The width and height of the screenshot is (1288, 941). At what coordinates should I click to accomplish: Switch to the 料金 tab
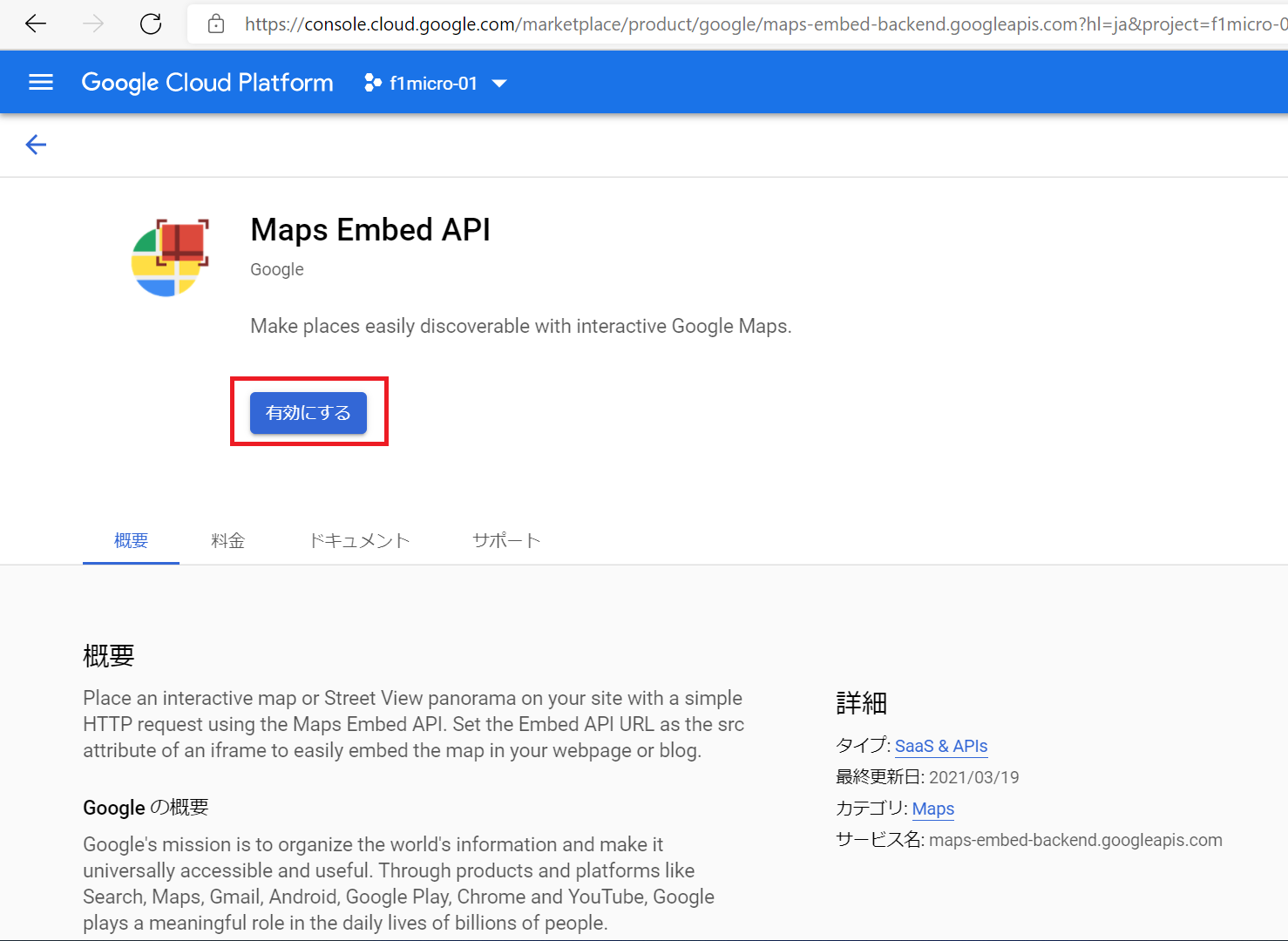pos(227,540)
